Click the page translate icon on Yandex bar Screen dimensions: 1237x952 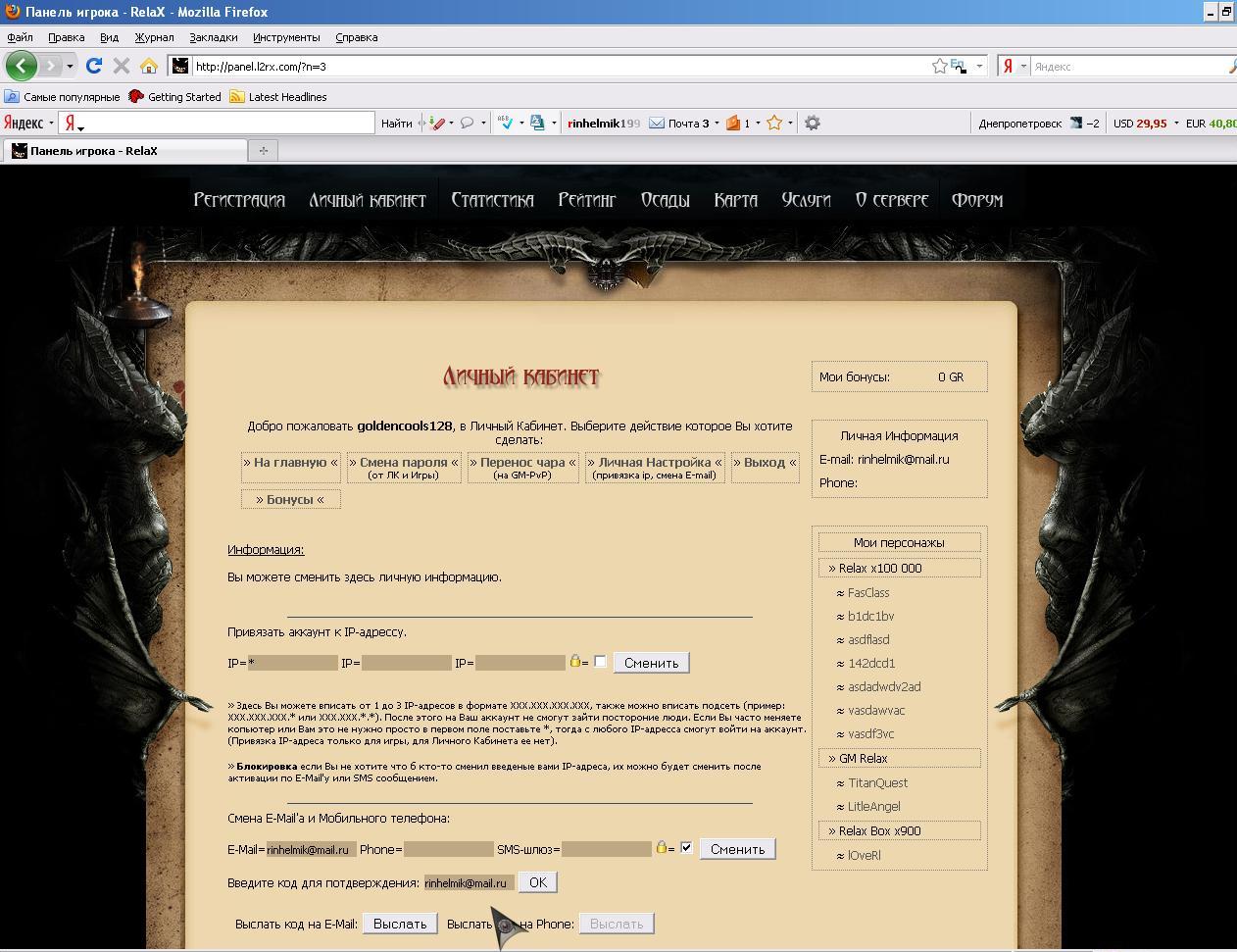coord(537,123)
